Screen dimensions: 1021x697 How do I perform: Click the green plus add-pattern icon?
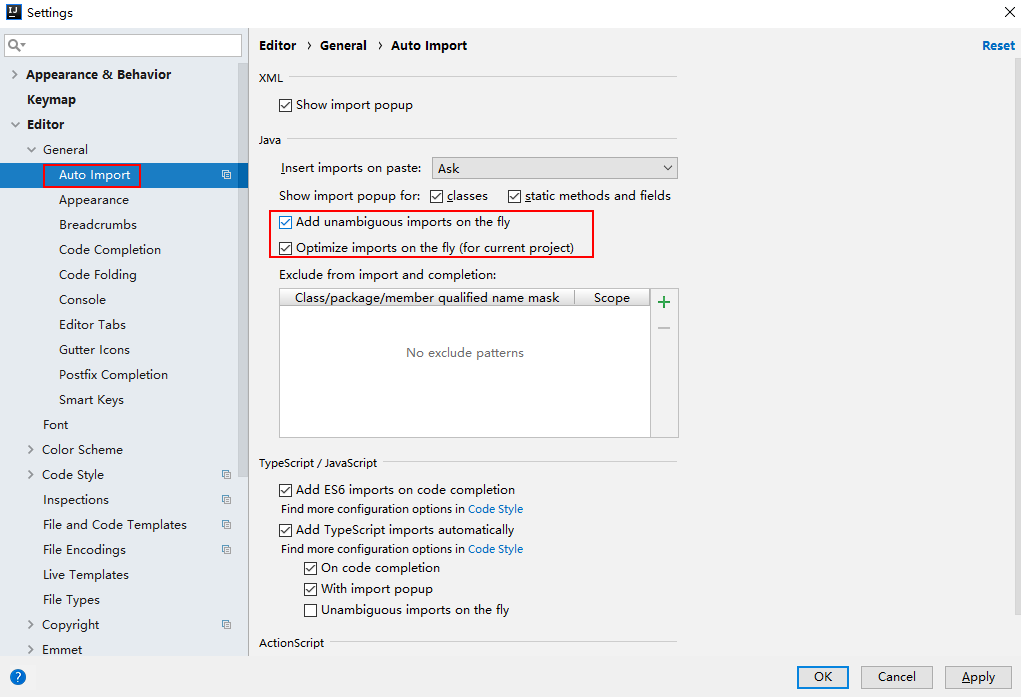click(x=664, y=302)
